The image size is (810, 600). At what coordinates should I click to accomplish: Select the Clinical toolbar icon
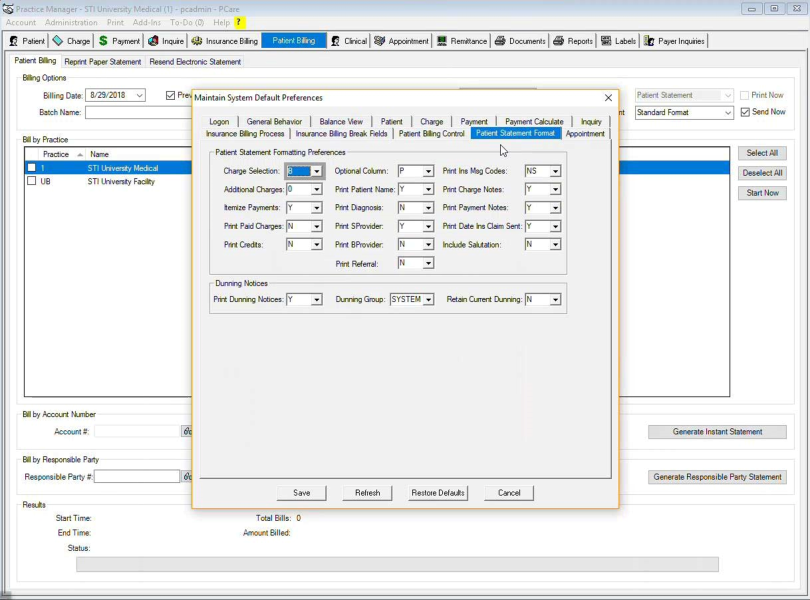(335, 41)
